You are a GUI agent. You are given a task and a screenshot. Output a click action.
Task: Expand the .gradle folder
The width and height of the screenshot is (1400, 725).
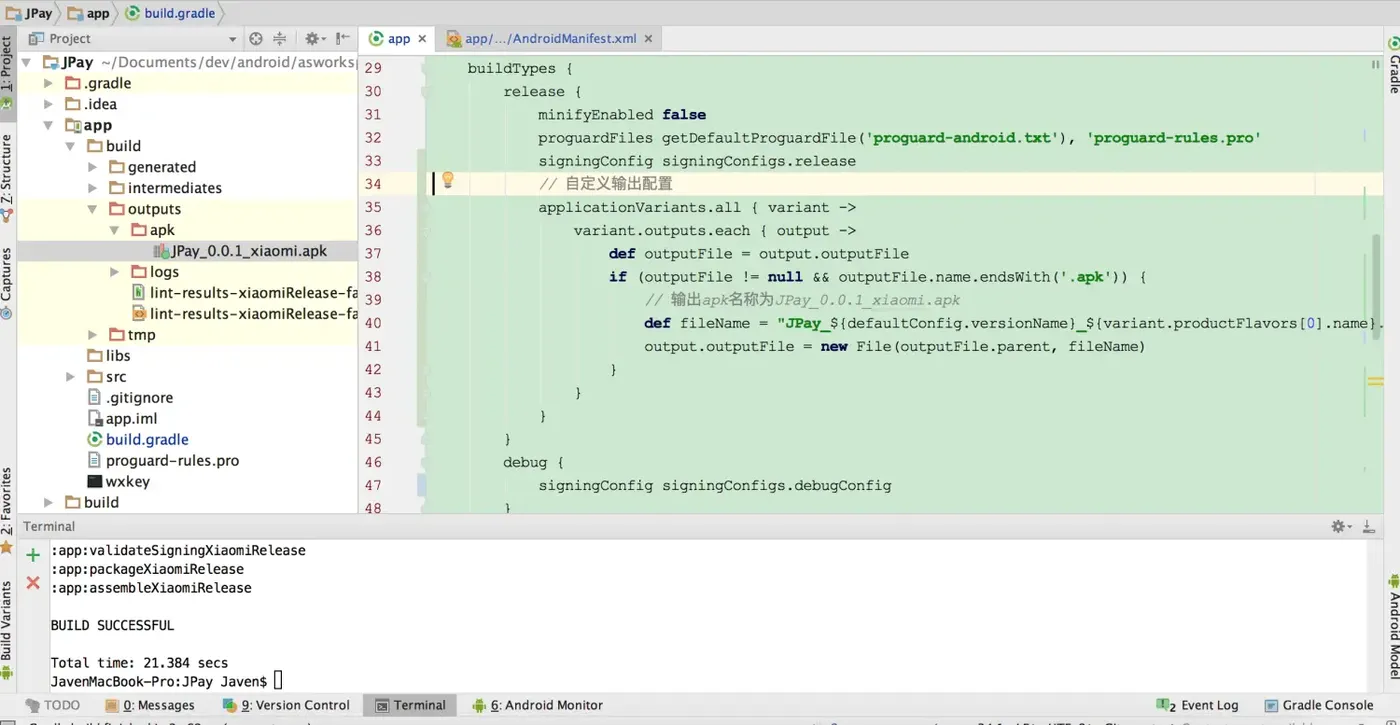click(x=48, y=83)
